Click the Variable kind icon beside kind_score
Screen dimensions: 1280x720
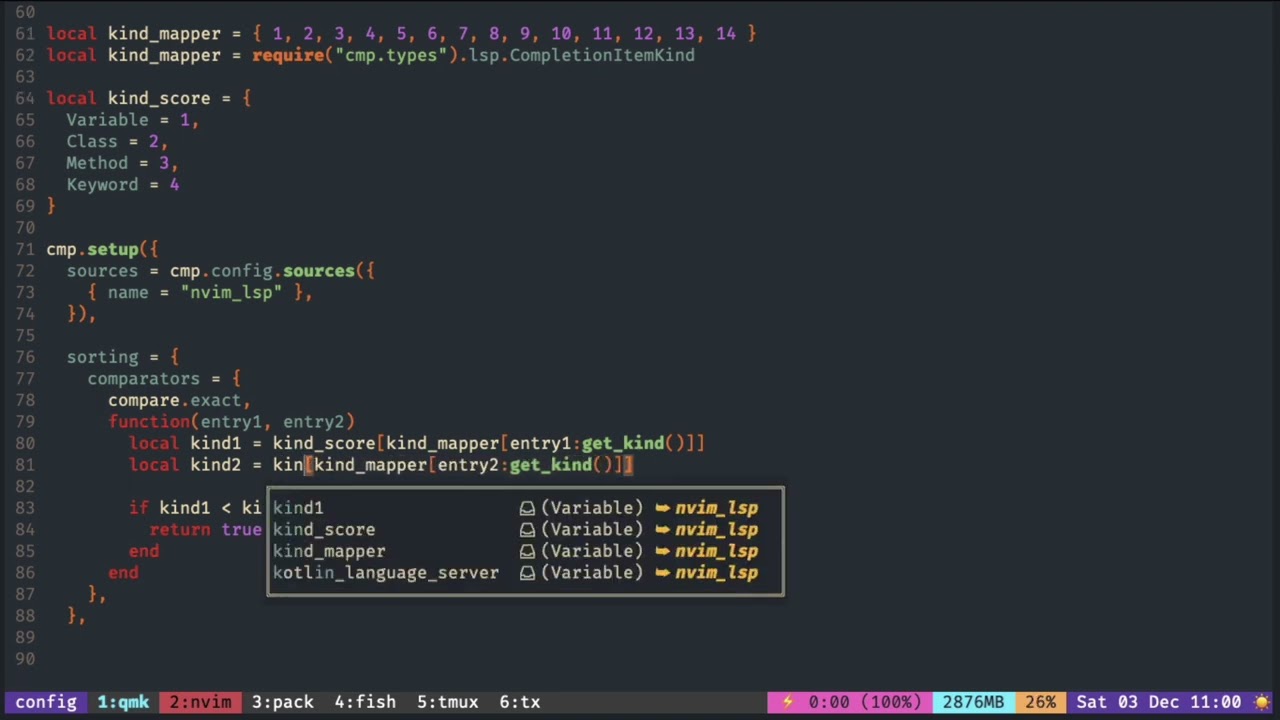coord(527,530)
